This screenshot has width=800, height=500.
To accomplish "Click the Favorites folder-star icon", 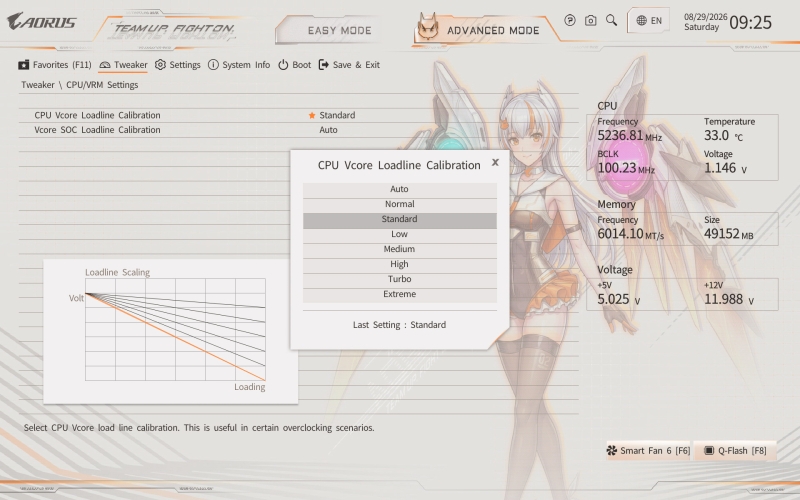I will click(23, 65).
